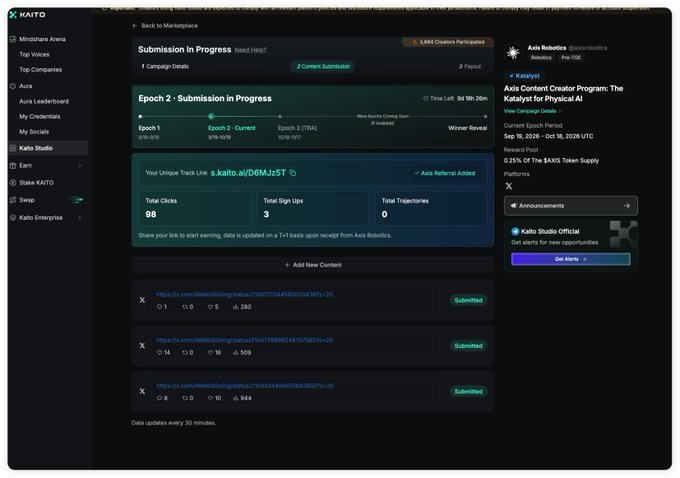Click the Stake KAITO icon
The image size is (680, 478).
pos(13,183)
